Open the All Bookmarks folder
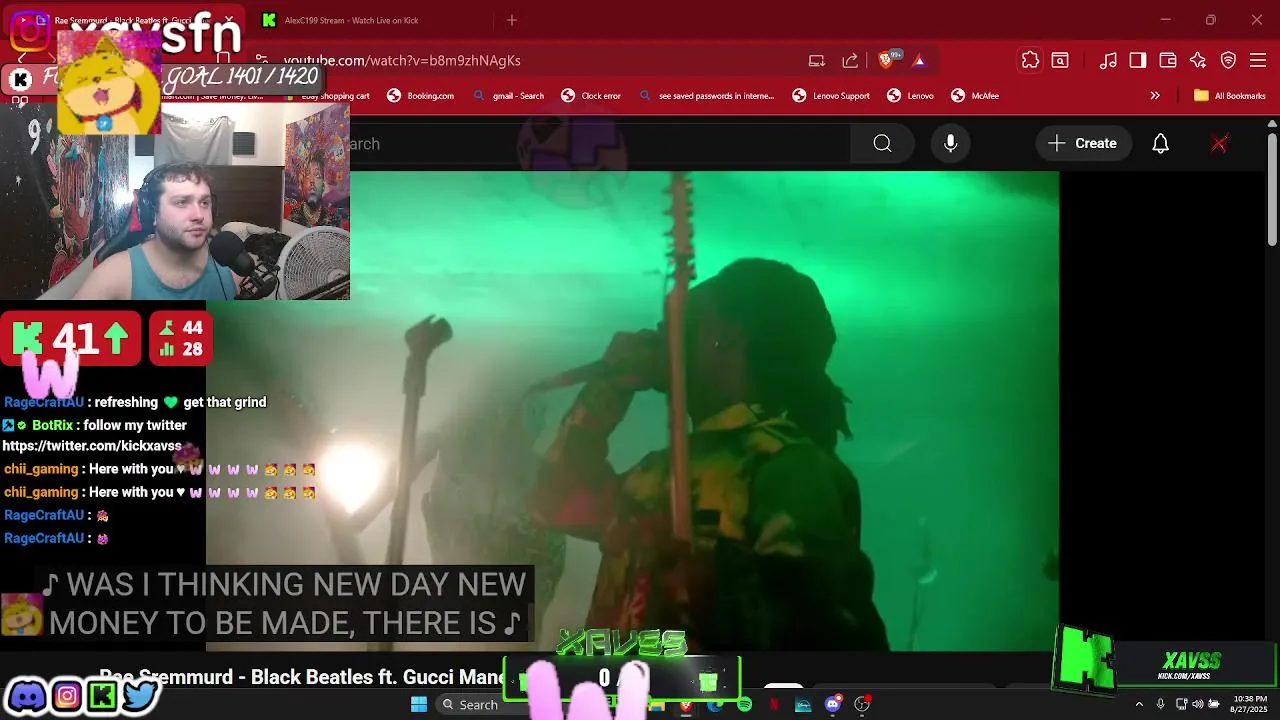The height and width of the screenshot is (720, 1280). click(x=1229, y=96)
